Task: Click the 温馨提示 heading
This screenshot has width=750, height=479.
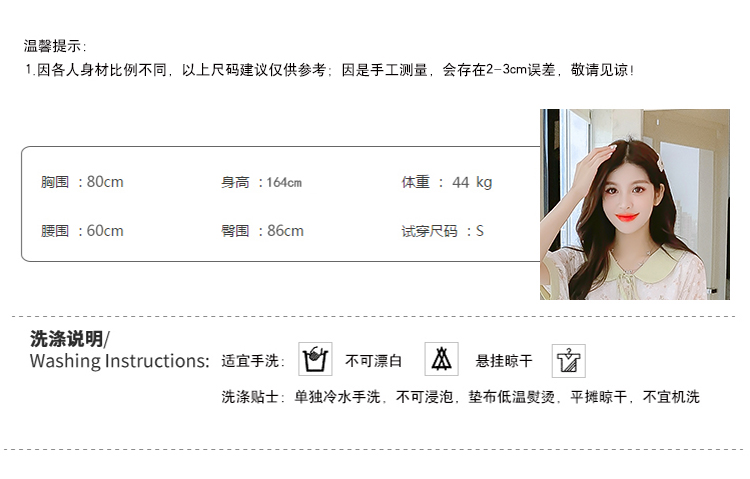Action: (x=55, y=46)
